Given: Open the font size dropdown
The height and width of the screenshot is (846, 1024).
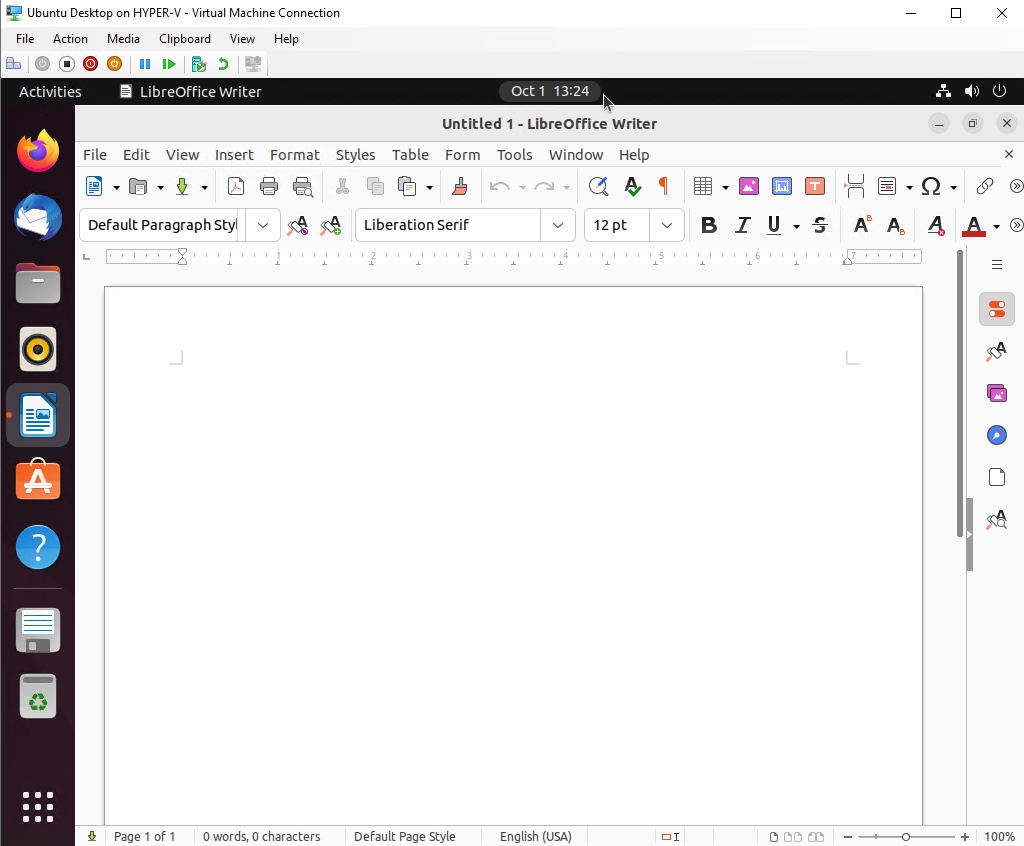Looking at the screenshot, I should pos(667,225).
